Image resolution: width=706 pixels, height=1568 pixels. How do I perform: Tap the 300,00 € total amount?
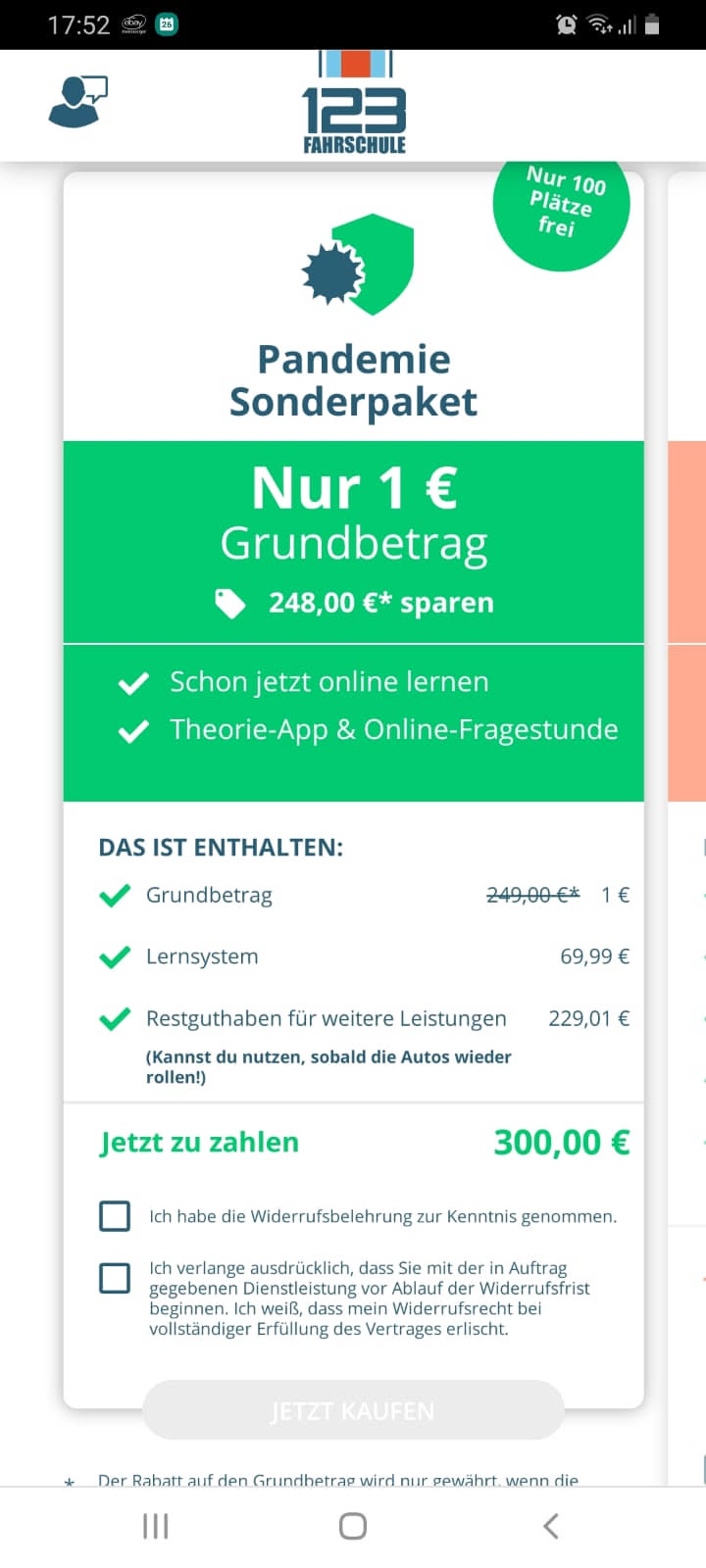[561, 1143]
